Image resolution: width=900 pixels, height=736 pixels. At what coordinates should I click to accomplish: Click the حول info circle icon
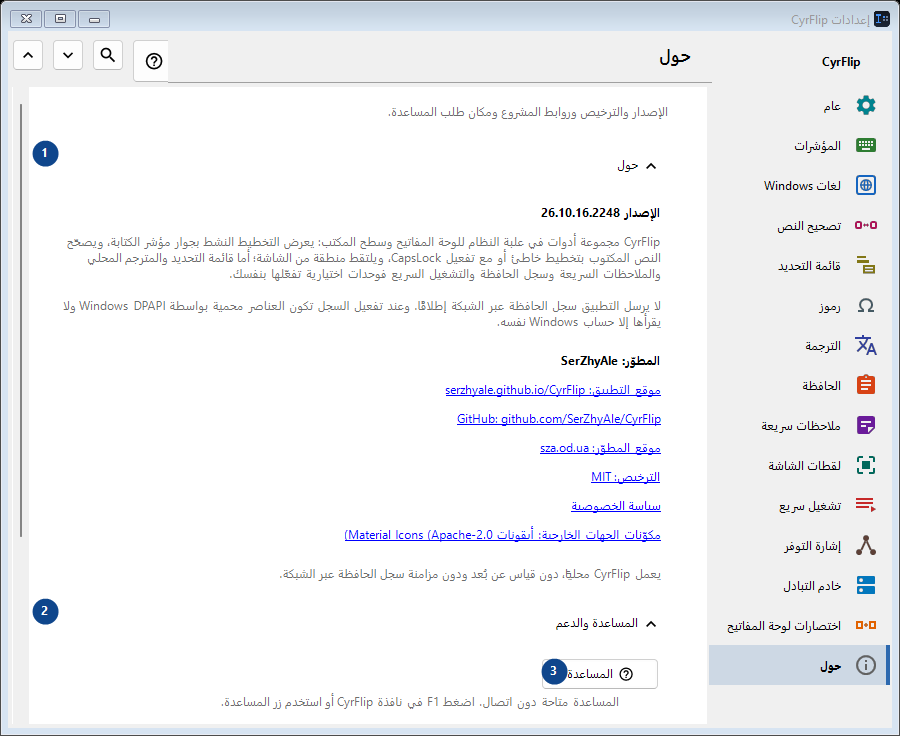(866, 665)
